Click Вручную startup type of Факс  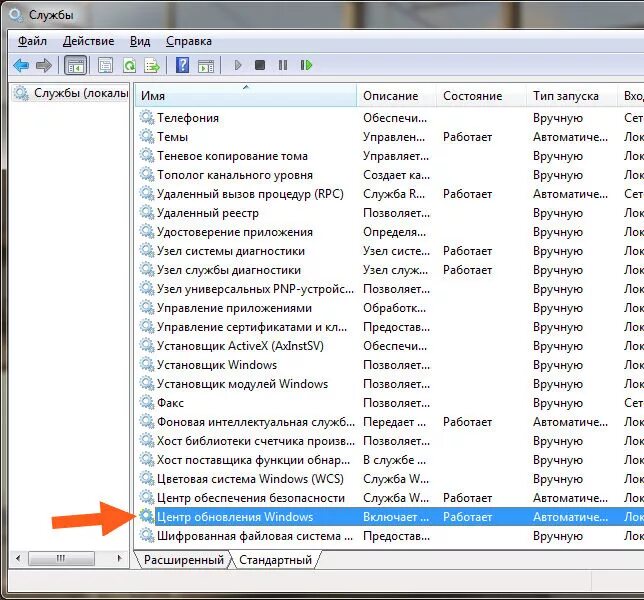(x=558, y=403)
